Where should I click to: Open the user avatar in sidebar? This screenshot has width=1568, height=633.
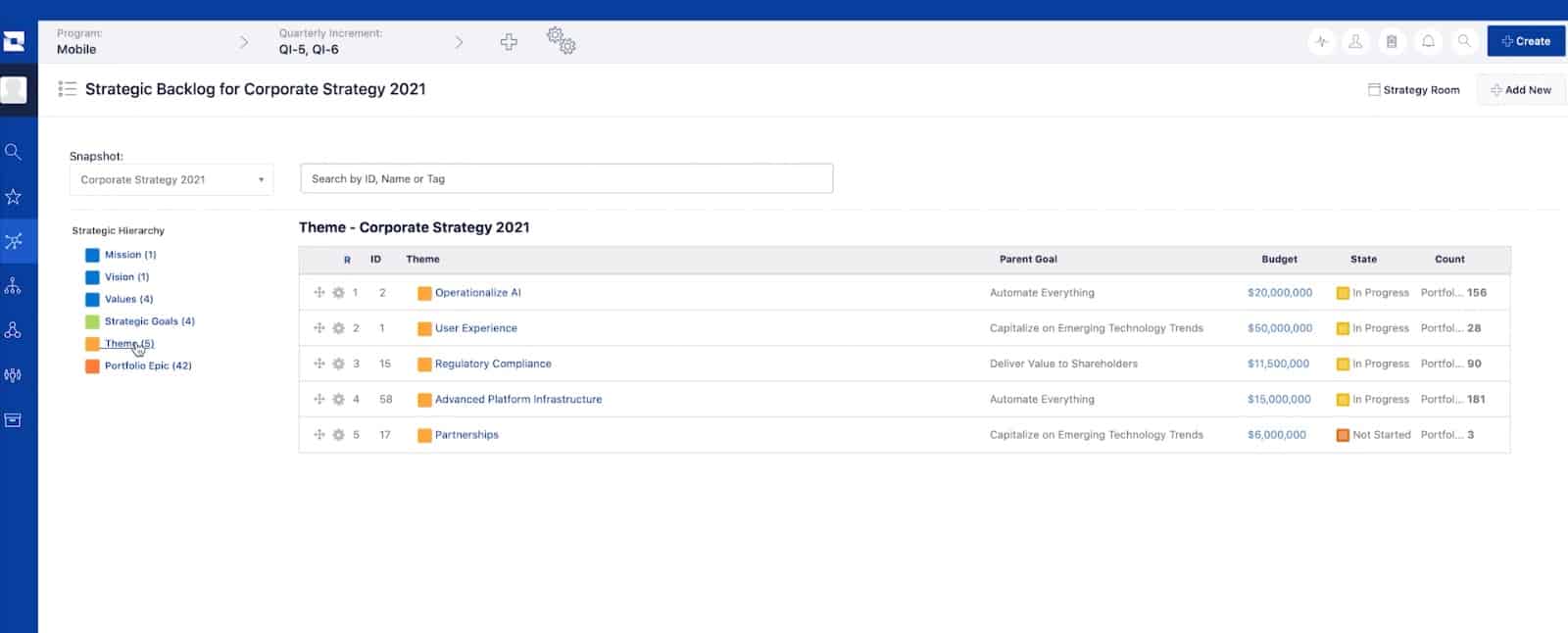coord(14,90)
